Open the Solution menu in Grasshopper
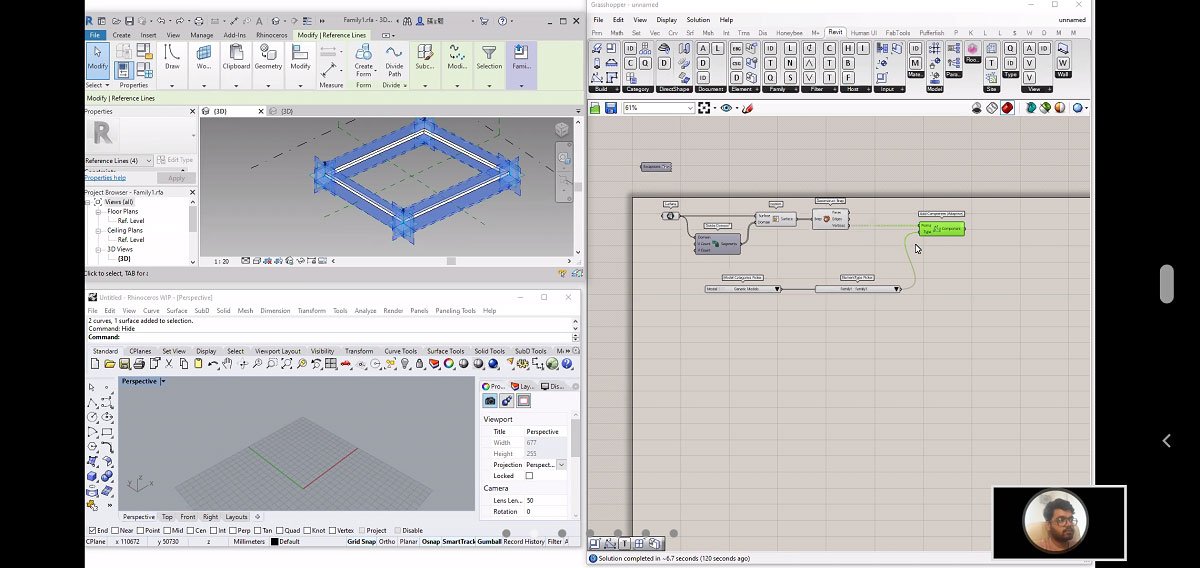Screen dimensions: 1200x568 click(x=697, y=20)
